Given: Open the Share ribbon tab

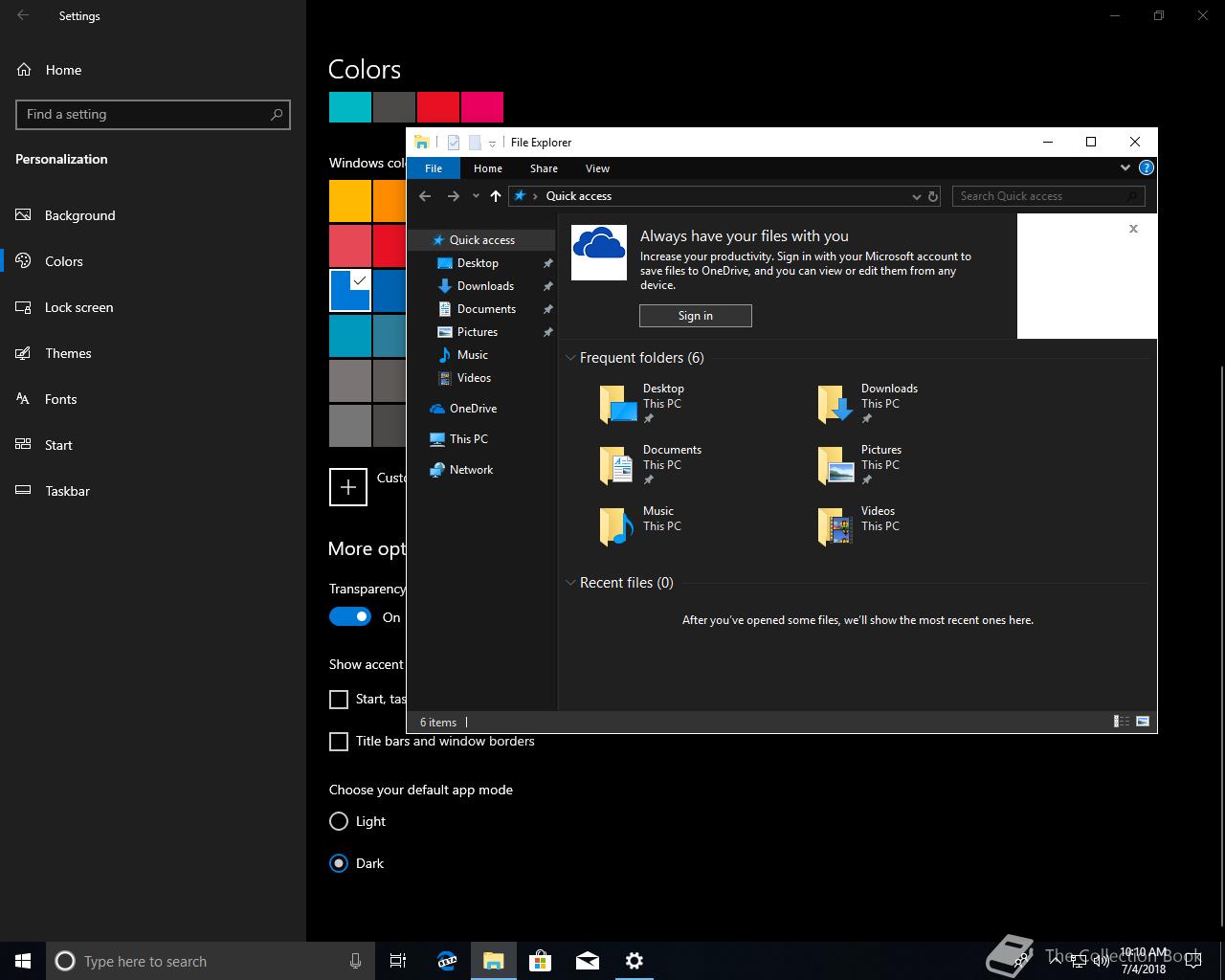Looking at the screenshot, I should click(544, 168).
